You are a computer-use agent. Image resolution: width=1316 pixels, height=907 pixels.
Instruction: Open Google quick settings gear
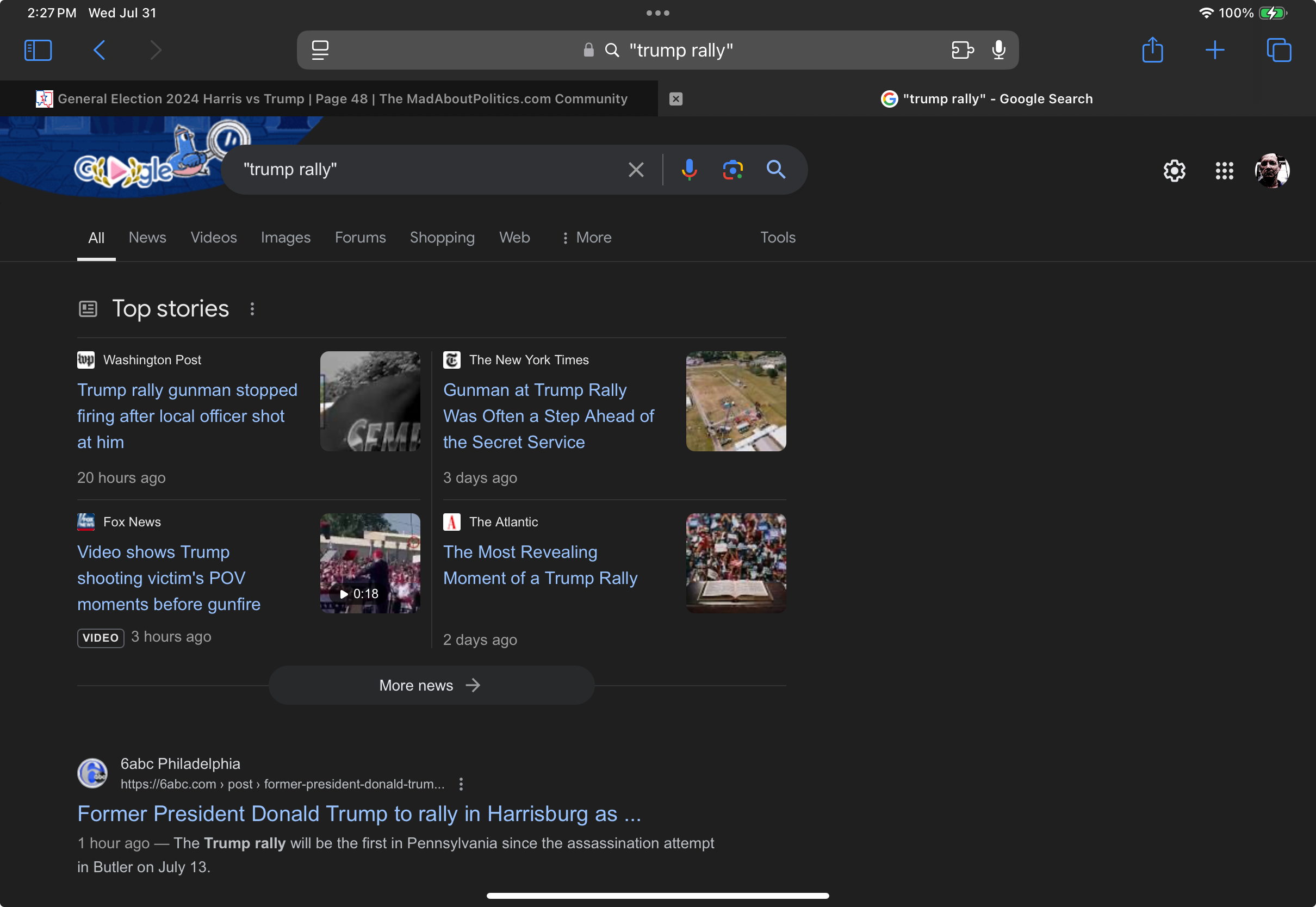1174,171
